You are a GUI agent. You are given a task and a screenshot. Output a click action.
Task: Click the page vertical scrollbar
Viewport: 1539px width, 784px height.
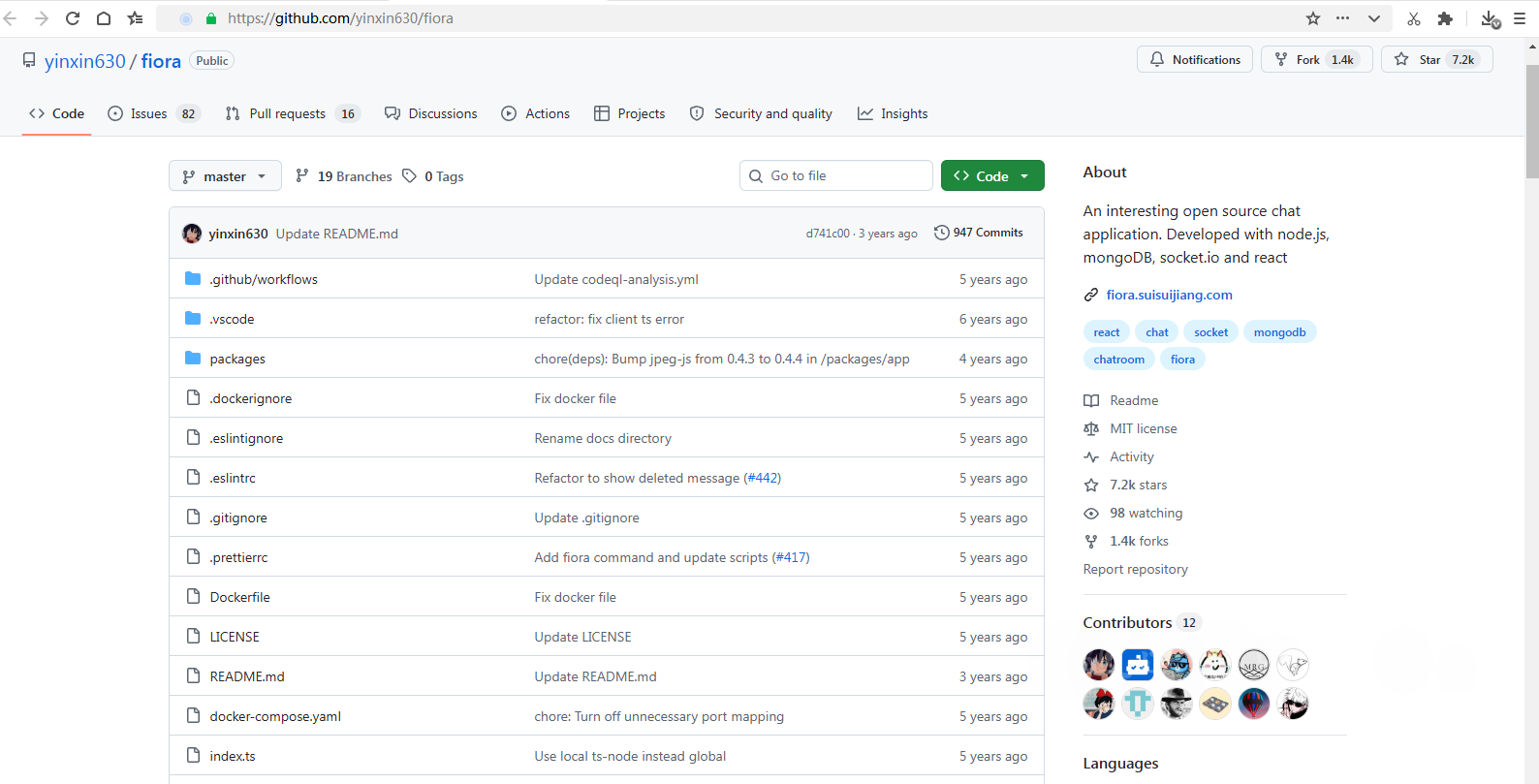pyautogui.click(x=1532, y=121)
